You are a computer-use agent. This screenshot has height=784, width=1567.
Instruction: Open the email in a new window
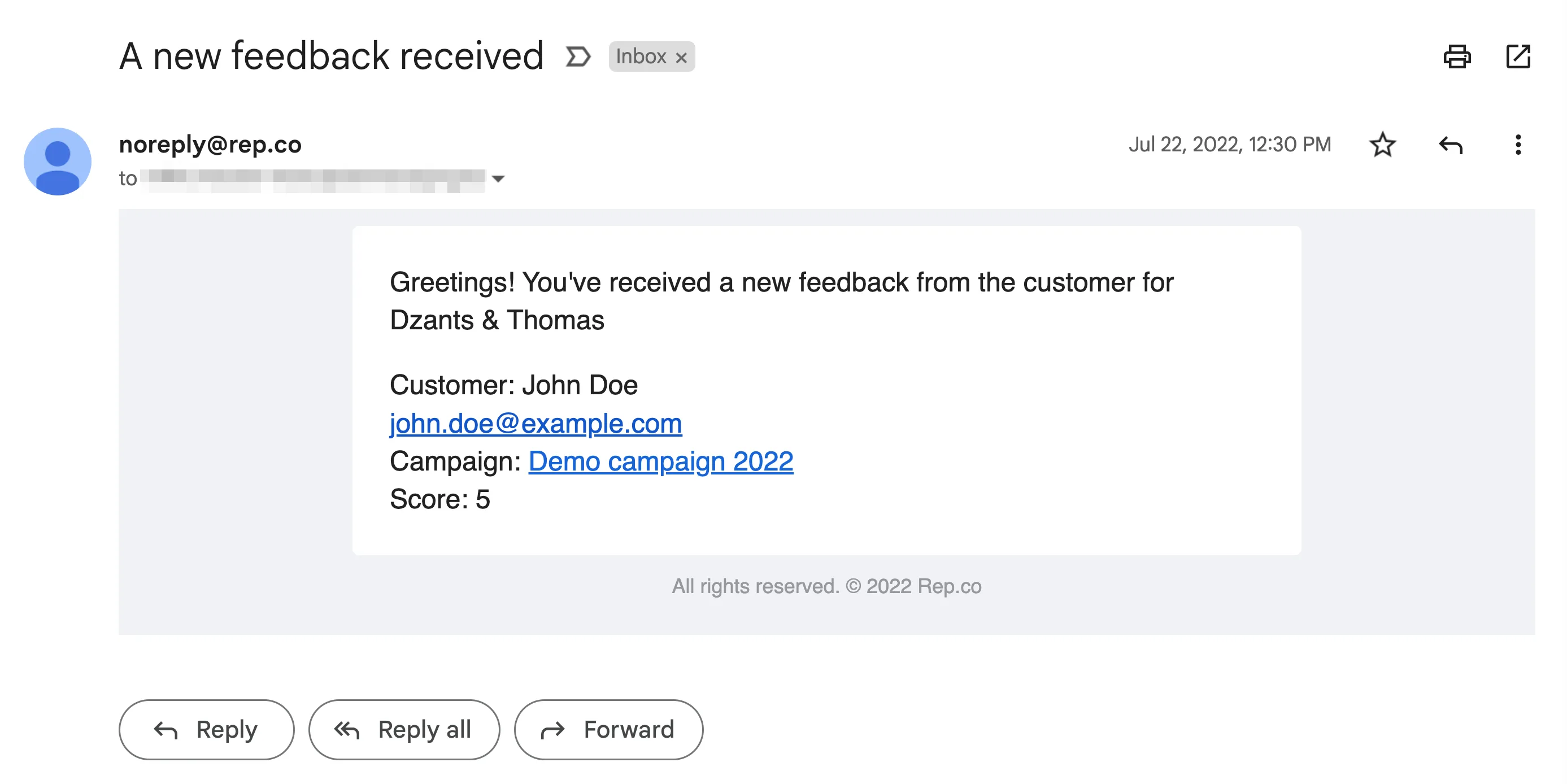[1518, 56]
